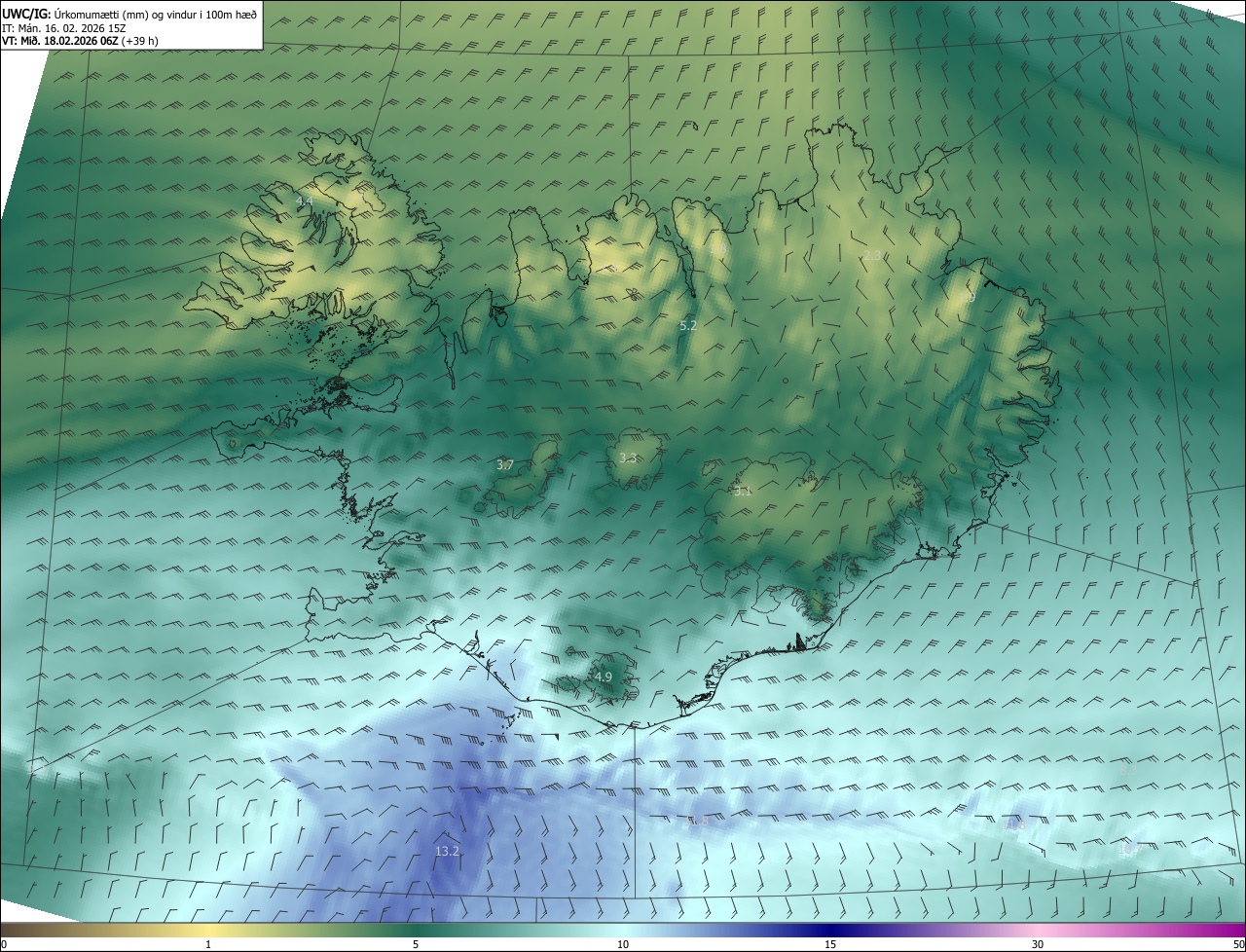Click the precipitation value 4.9 on the map
1246x952 pixels.
pos(603,677)
